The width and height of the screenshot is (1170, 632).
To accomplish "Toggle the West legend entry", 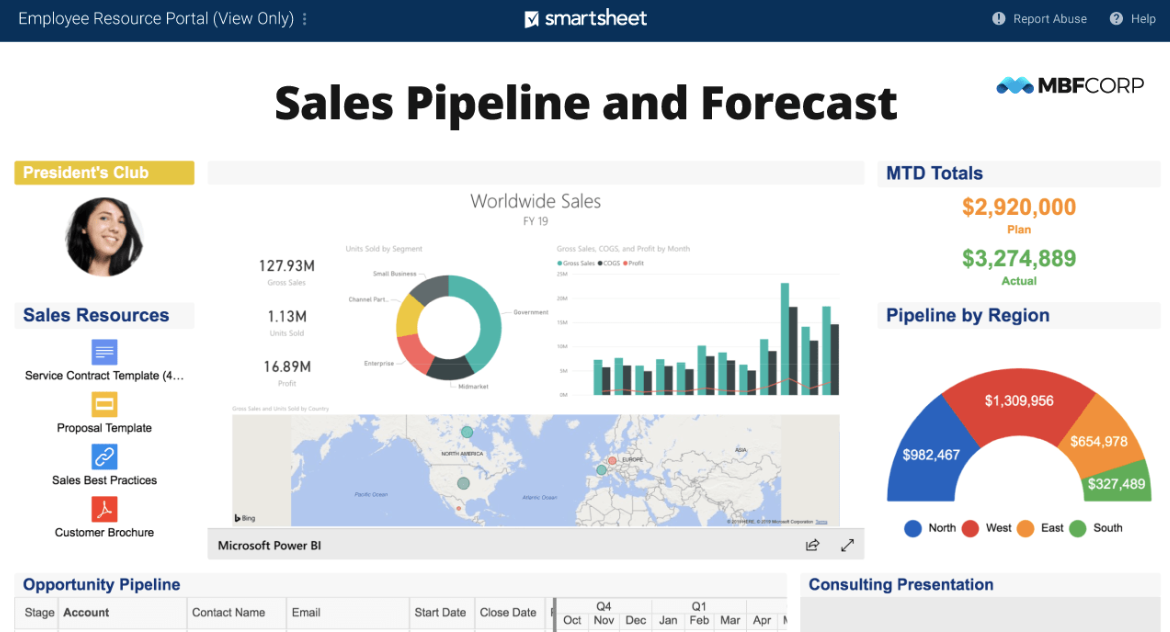I will point(970,528).
